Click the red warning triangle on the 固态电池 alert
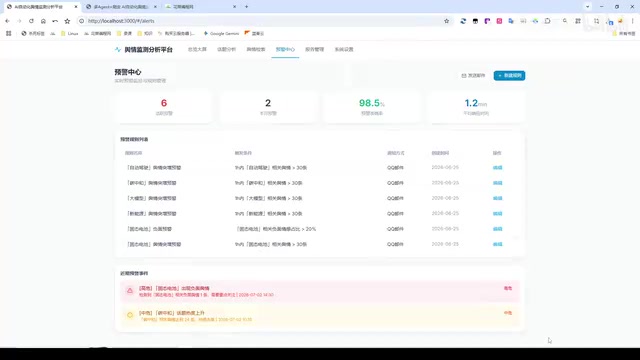Screen dimensions: 640x360 [x=130, y=291]
